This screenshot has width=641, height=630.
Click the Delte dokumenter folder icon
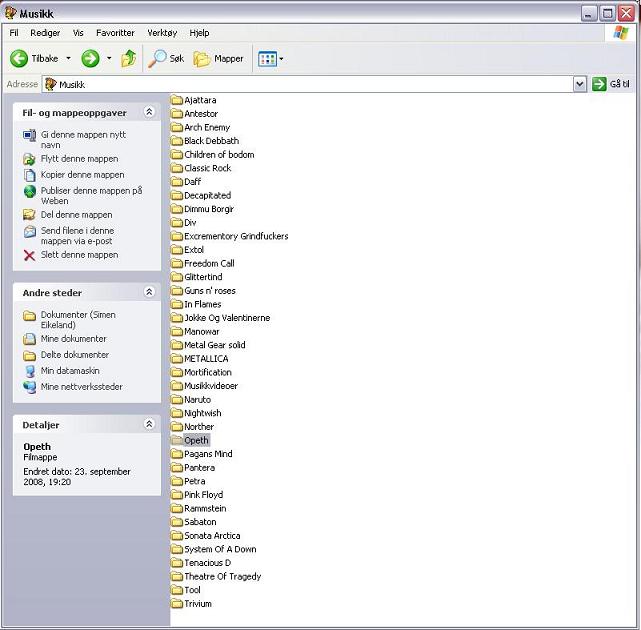(x=29, y=355)
